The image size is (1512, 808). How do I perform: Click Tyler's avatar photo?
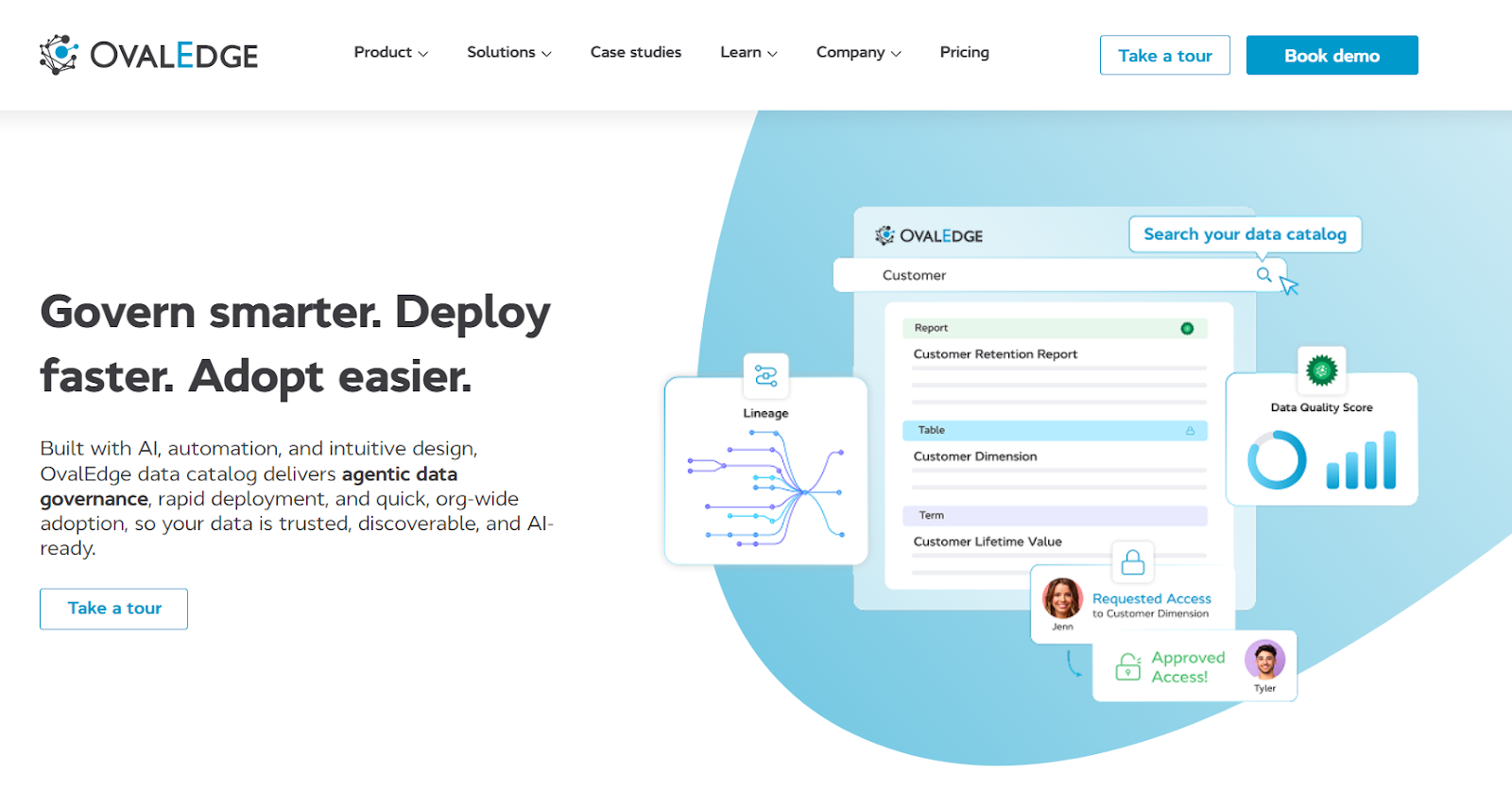[1264, 660]
